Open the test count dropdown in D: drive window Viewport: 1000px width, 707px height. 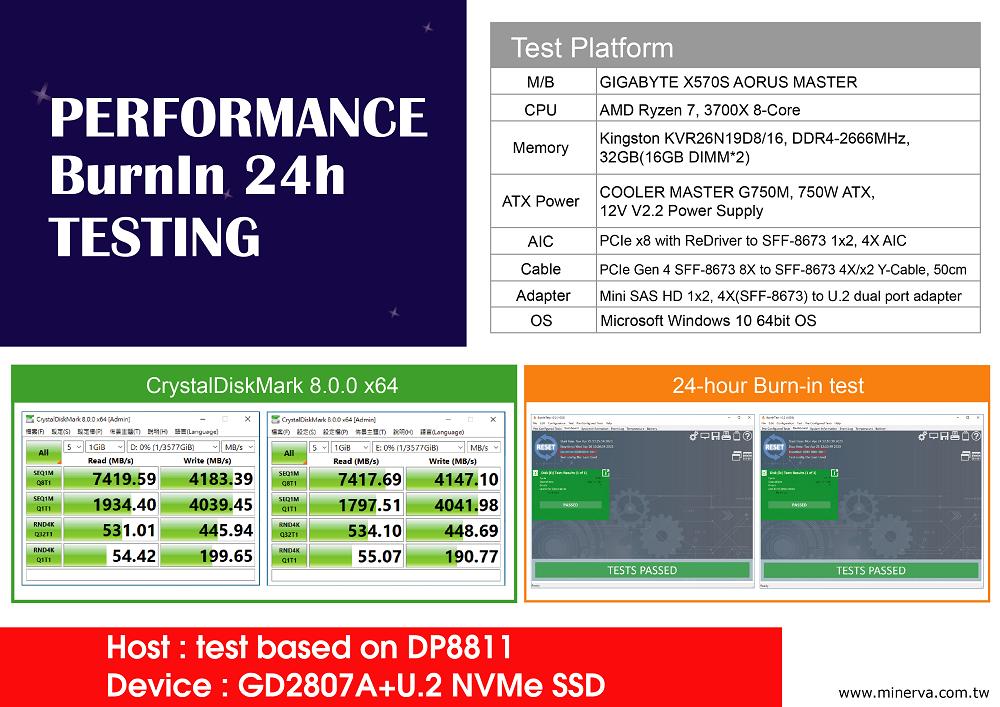(x=74, y=447)
